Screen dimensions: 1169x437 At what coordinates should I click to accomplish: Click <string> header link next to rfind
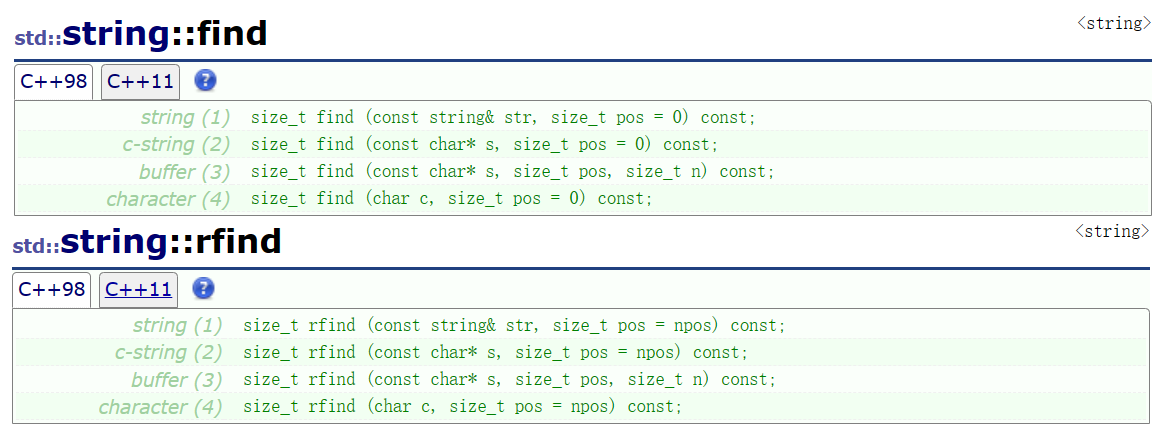point(1112,231)
